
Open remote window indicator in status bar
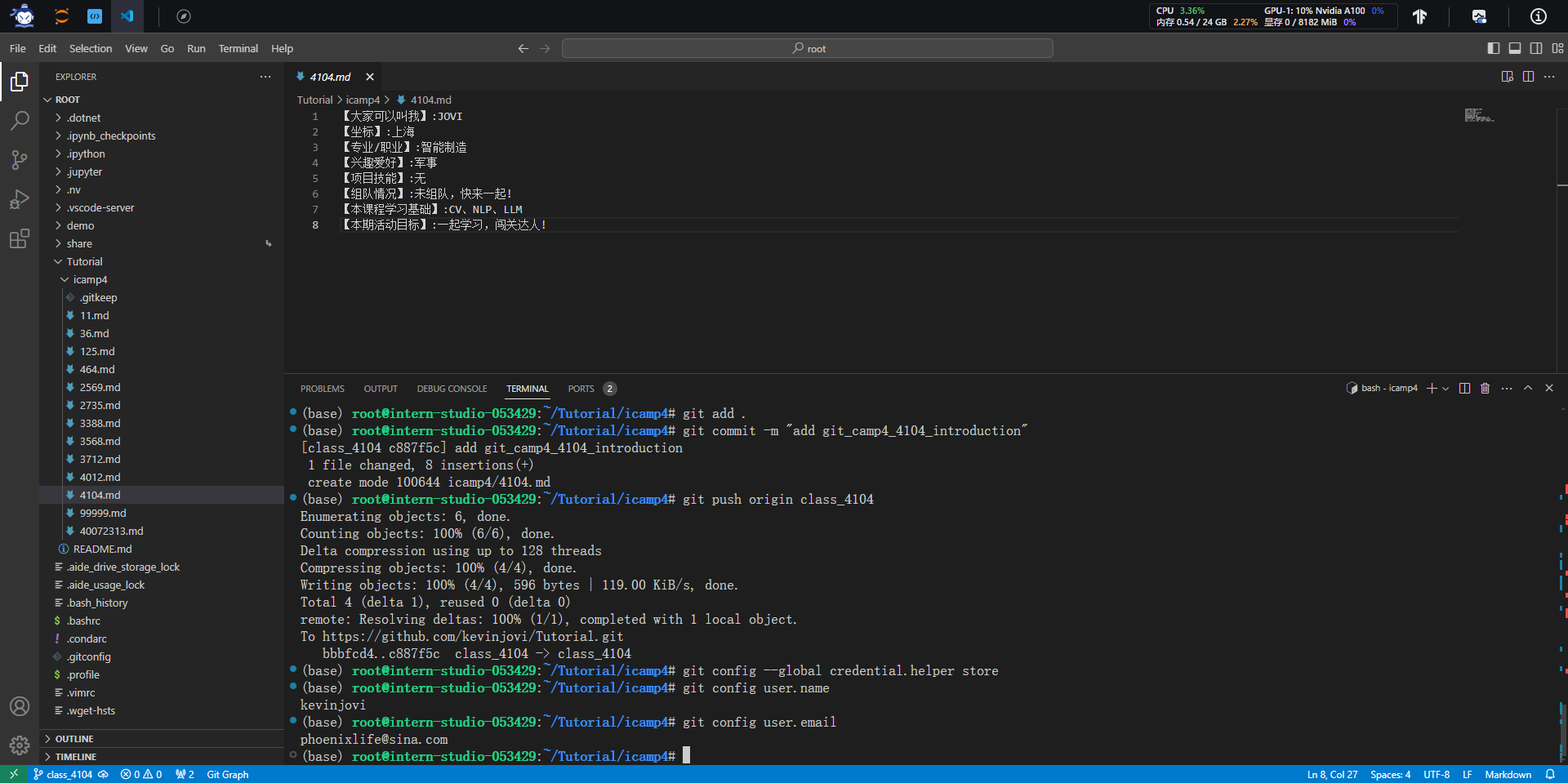(13, 774)
